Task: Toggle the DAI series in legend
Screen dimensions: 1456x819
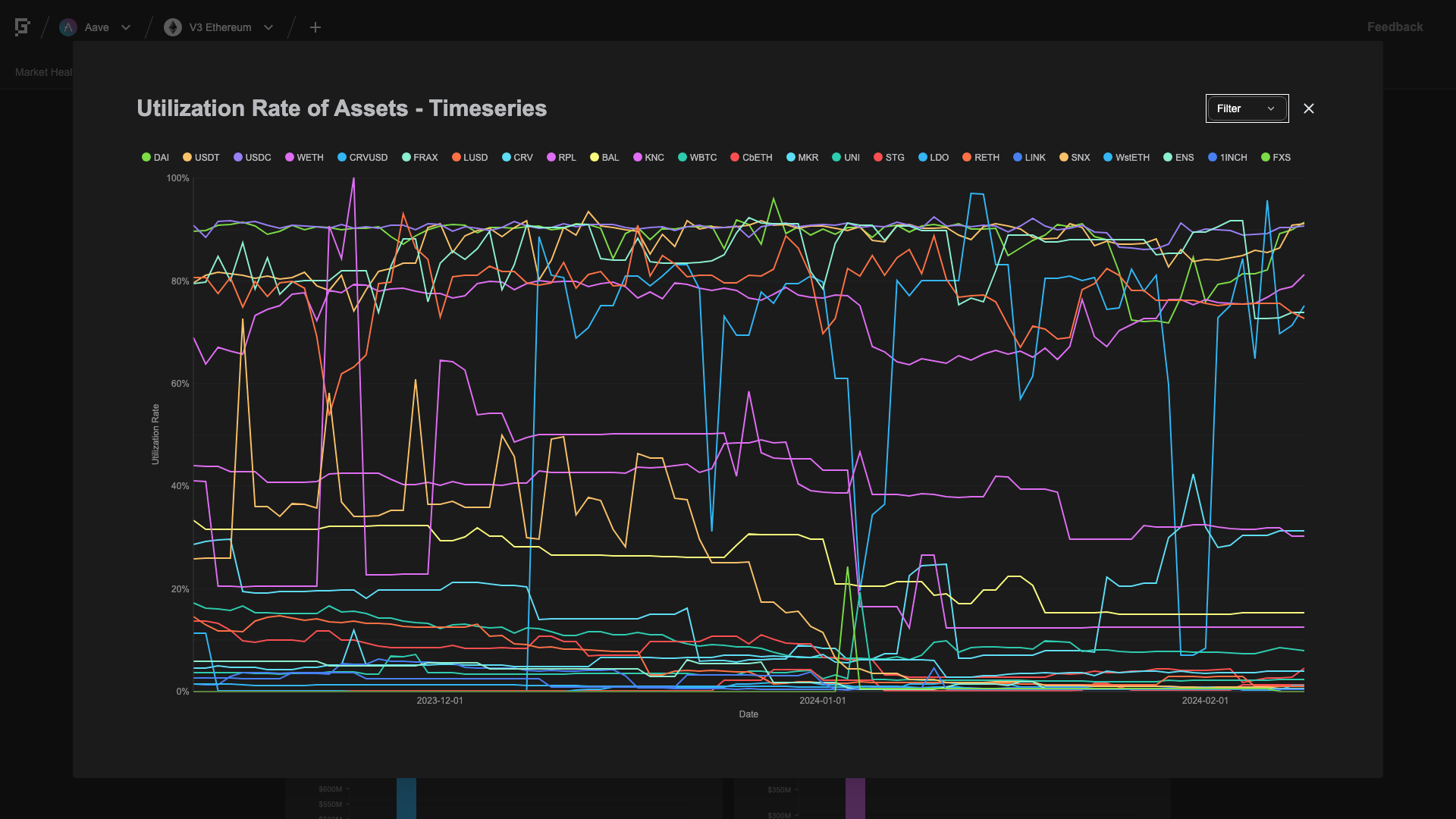Action: (x=155, y=158)
